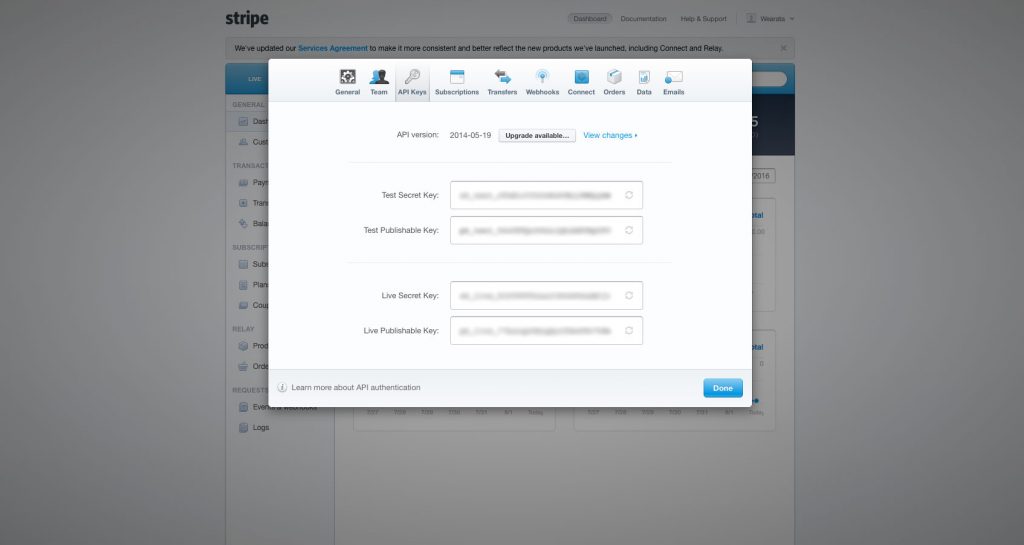Open the Connect settings tab icon
This screenshot has height=545, width=1024.
pos(581,77)
